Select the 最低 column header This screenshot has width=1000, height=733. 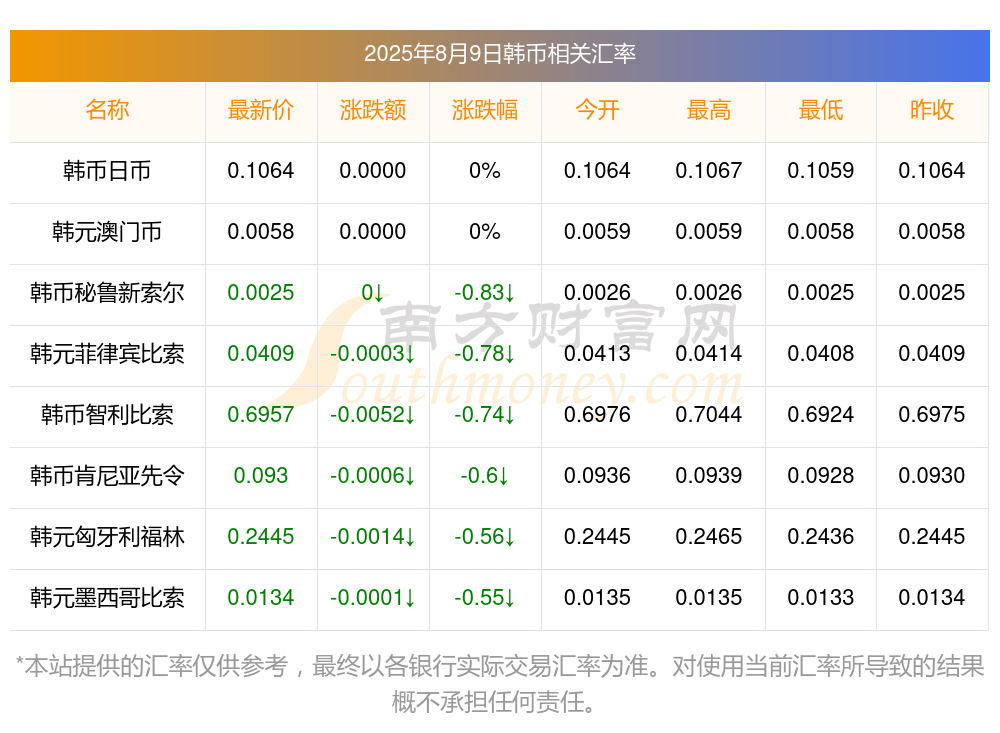821,110
